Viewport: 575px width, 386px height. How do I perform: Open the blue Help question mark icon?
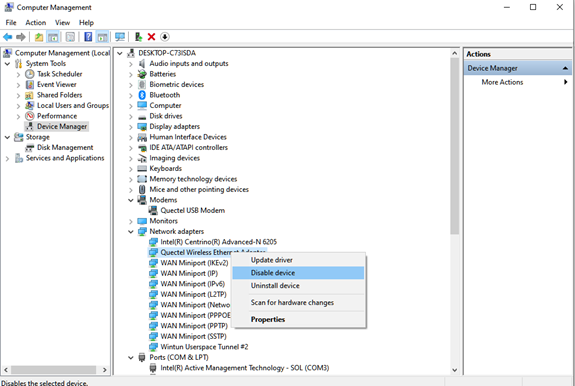[x=88, y=37]
